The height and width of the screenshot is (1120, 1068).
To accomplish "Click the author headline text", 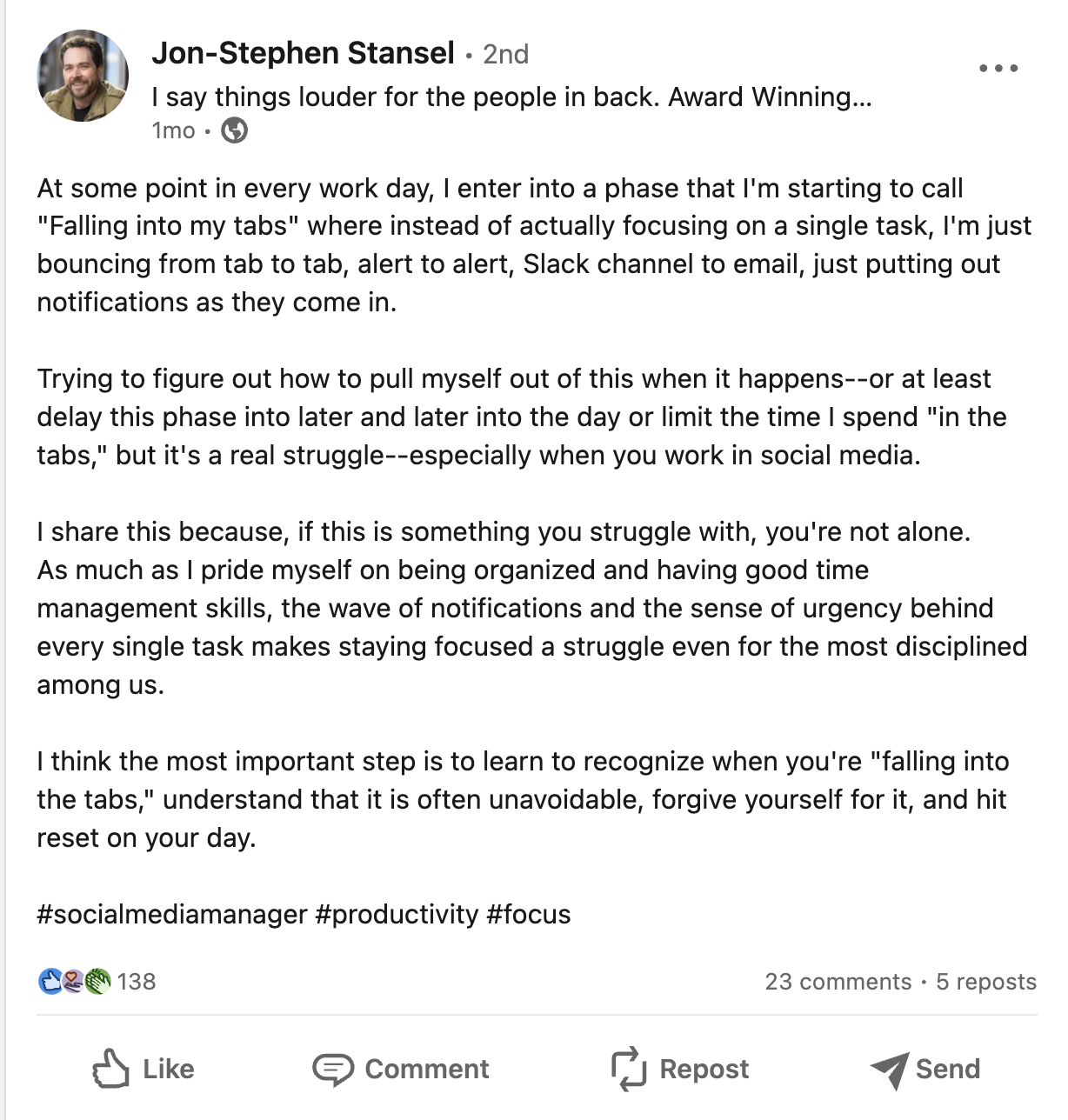I will [511, 97].
